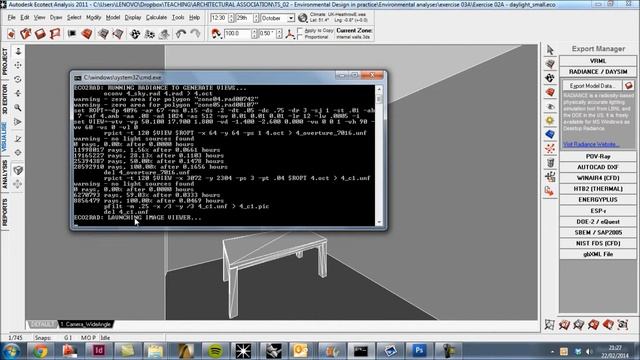
Task: Click the eye visibility icon in right strip
Action: click(x=550, y=107)
